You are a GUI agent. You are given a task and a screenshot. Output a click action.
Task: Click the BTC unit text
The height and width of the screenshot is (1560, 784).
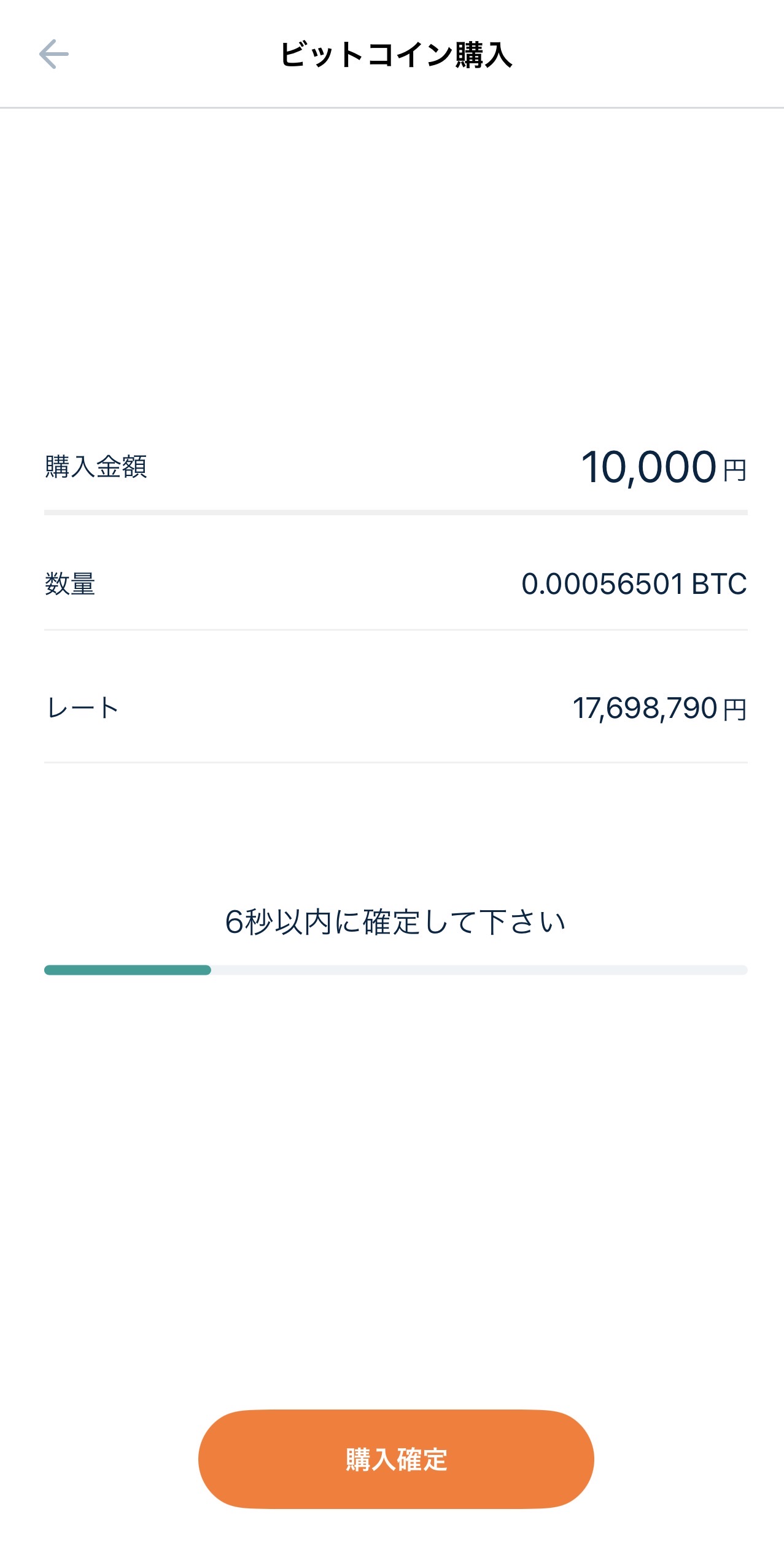[719, 584]
